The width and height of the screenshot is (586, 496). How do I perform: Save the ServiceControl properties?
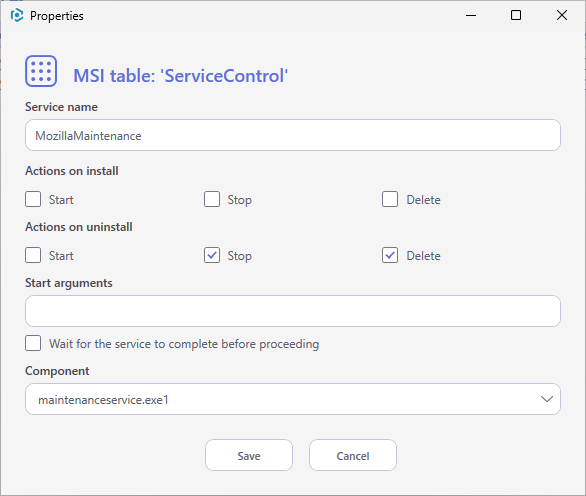pos(249,455)
